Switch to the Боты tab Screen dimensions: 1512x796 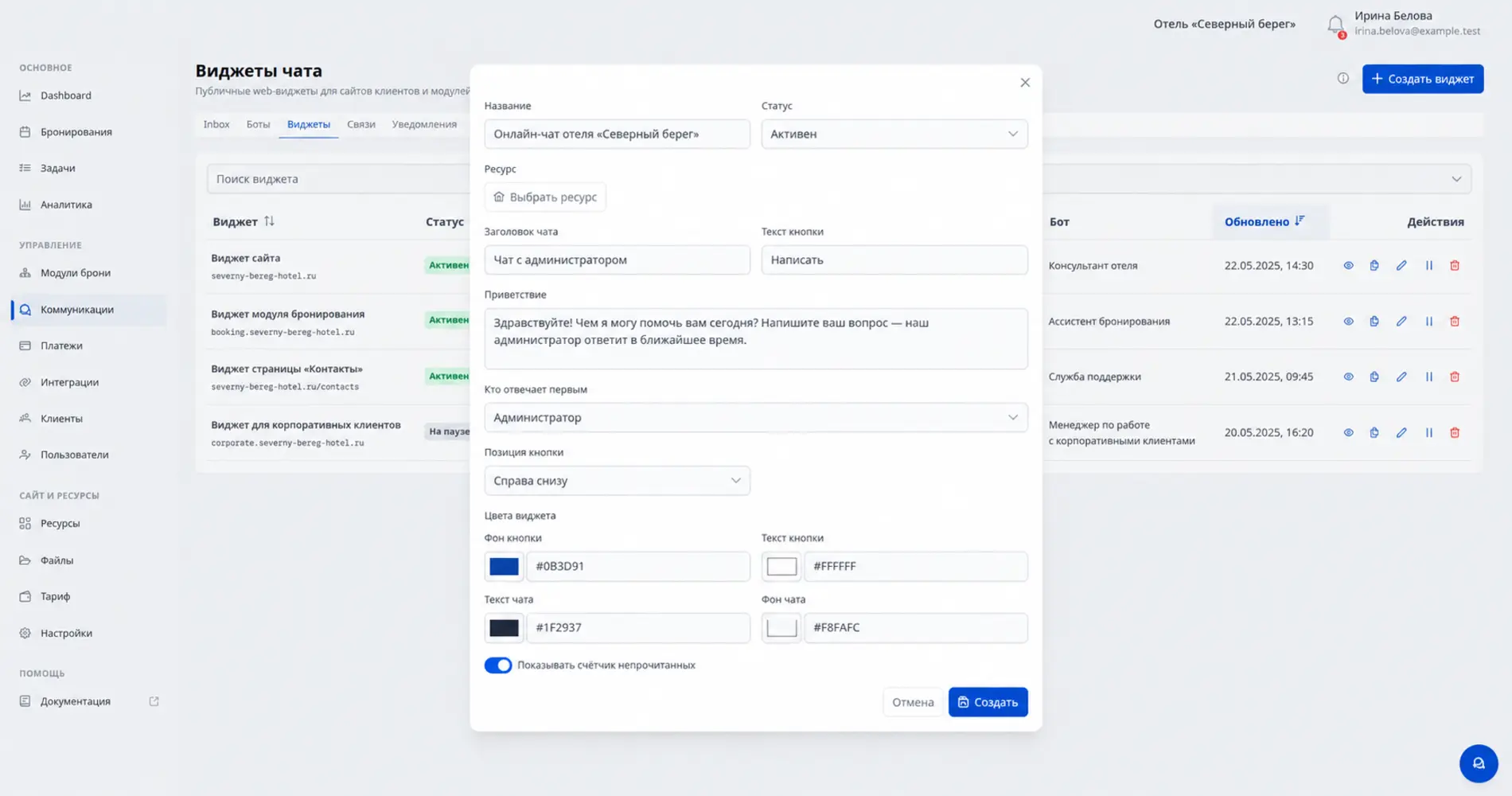258,124
